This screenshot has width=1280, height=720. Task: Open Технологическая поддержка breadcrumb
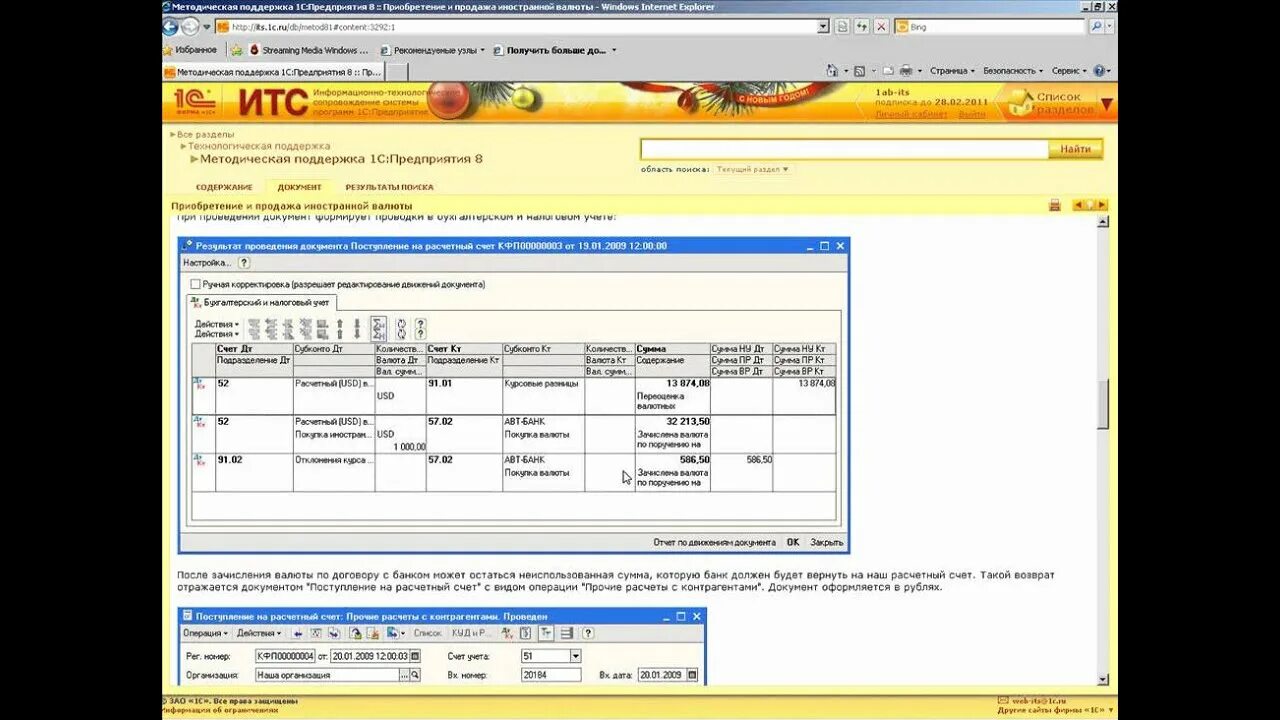259,146
